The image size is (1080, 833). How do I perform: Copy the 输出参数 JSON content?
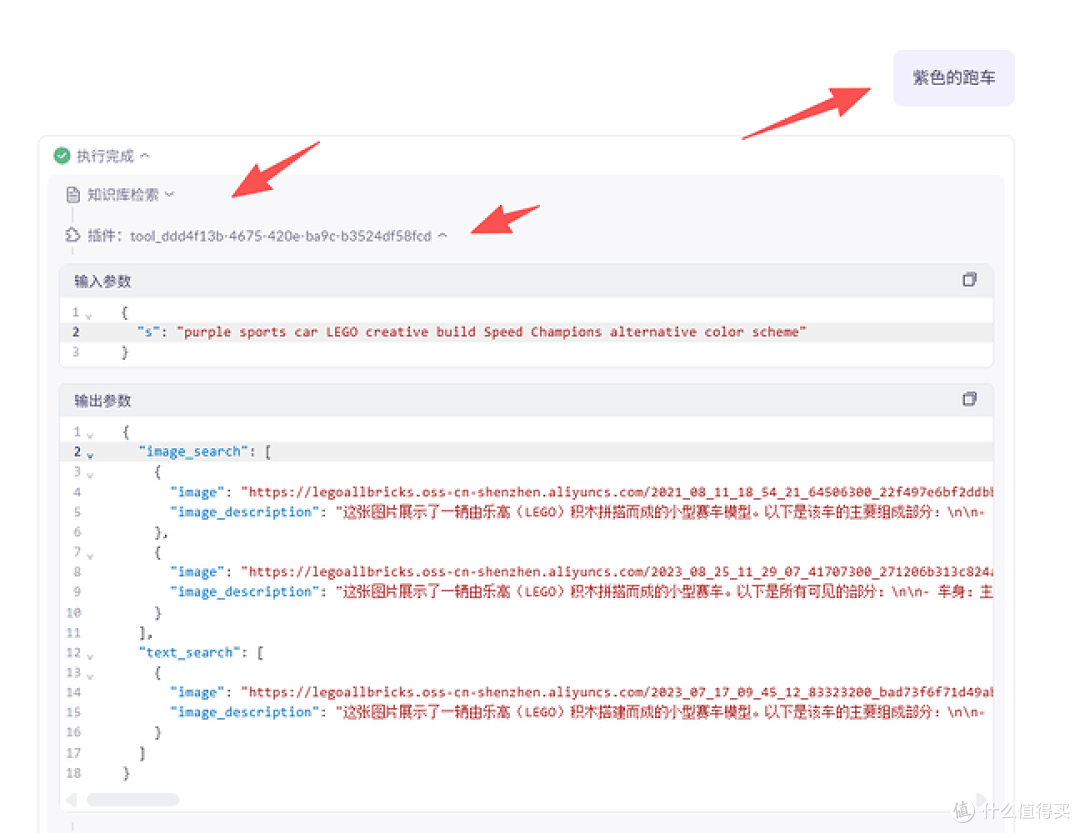(x=969, y=399)
